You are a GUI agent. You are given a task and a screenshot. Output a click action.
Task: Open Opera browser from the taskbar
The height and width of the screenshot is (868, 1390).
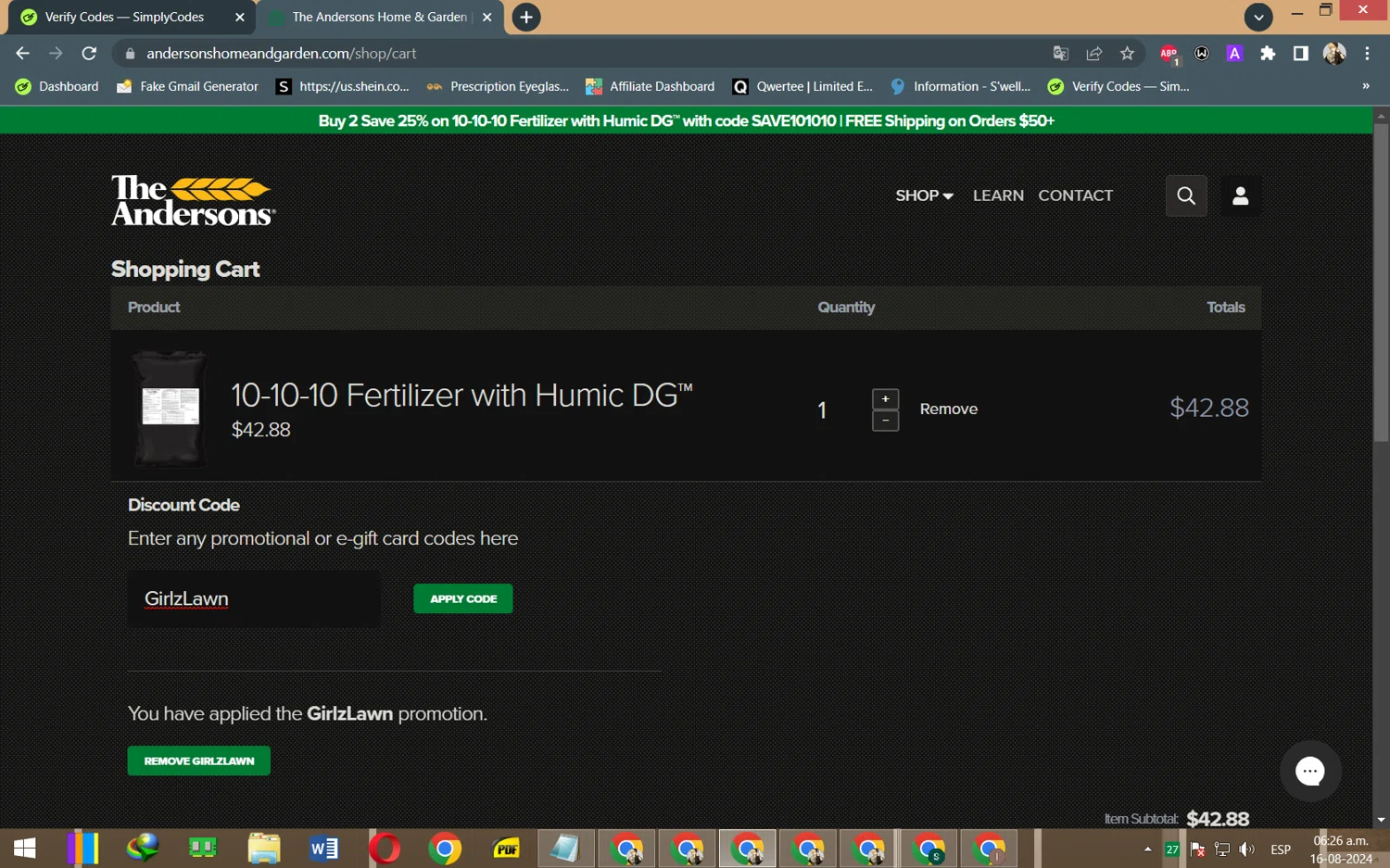tap(385, 848)
